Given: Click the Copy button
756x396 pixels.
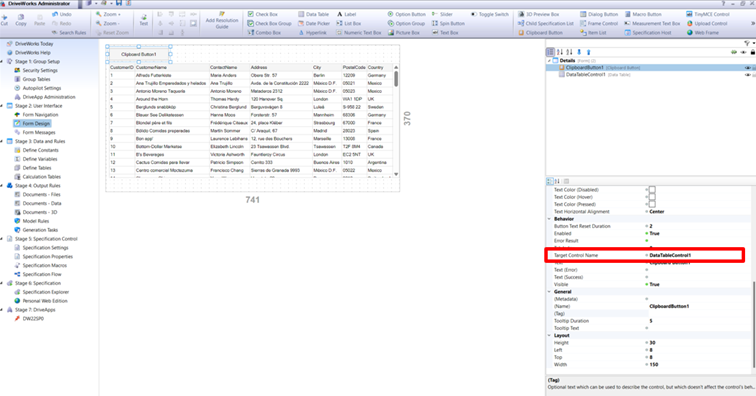Looking at the screenshot, I should click(21, 20).
